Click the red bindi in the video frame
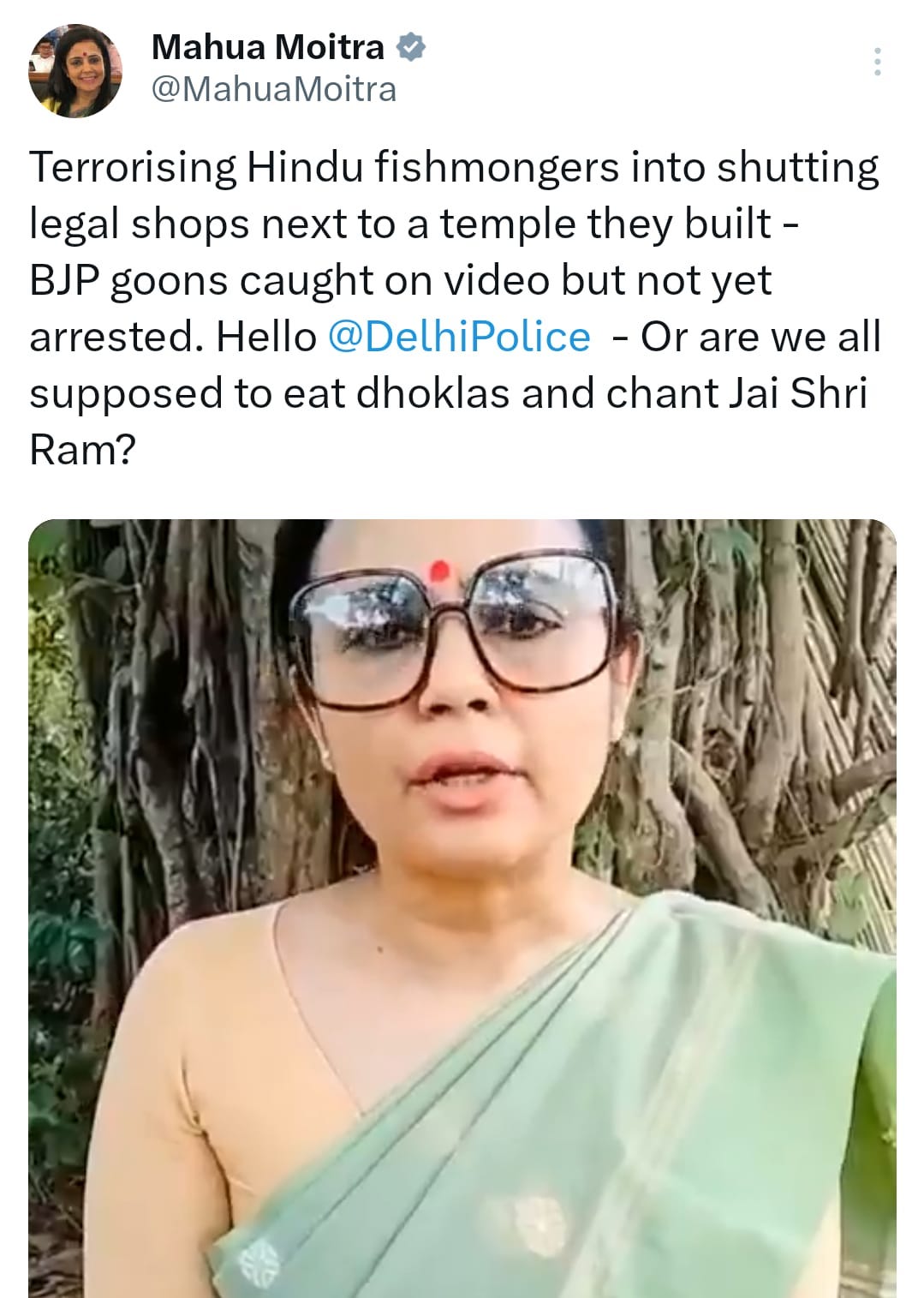Viewport: 924px width, 1298px height. click(440, 571)
